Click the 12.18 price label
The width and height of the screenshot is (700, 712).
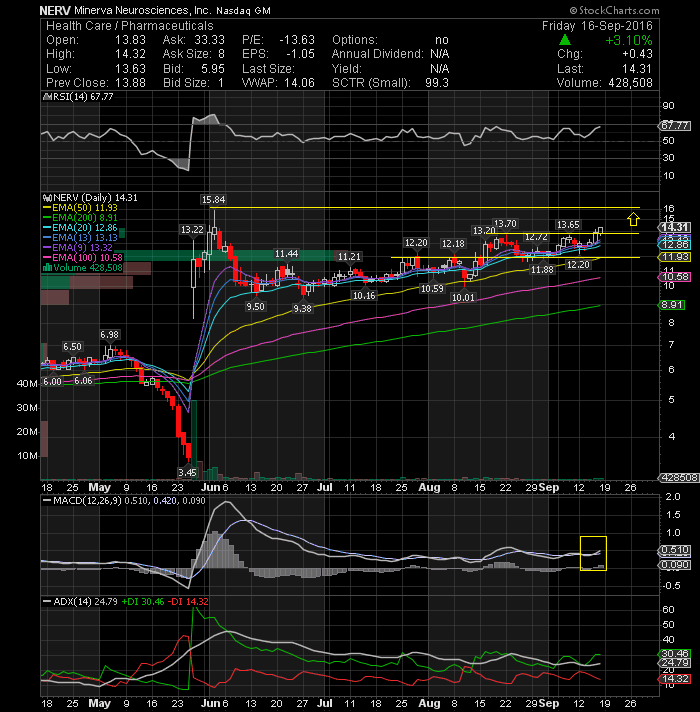tap(453, 244)
